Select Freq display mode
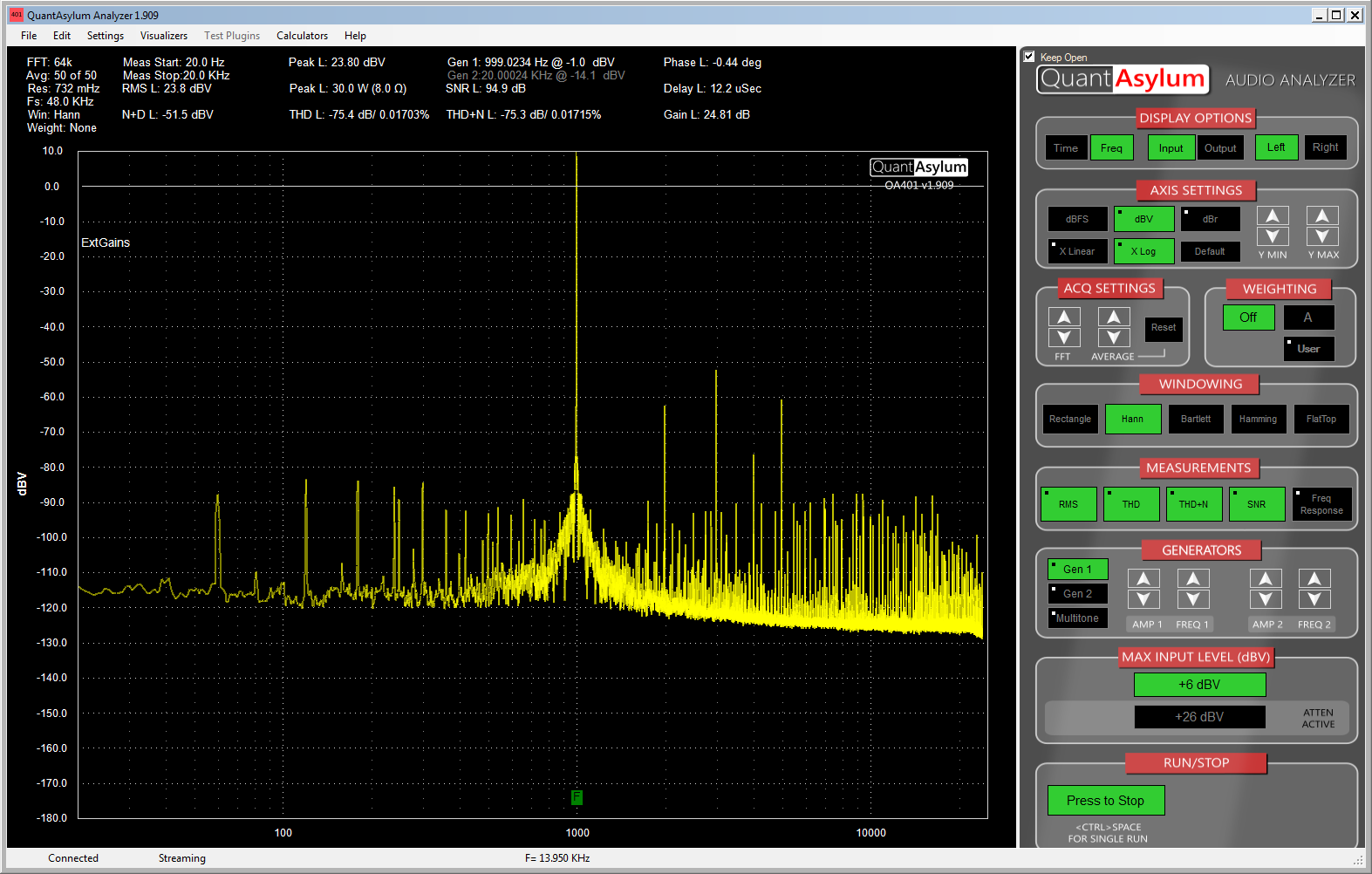 click(1112, 148)
